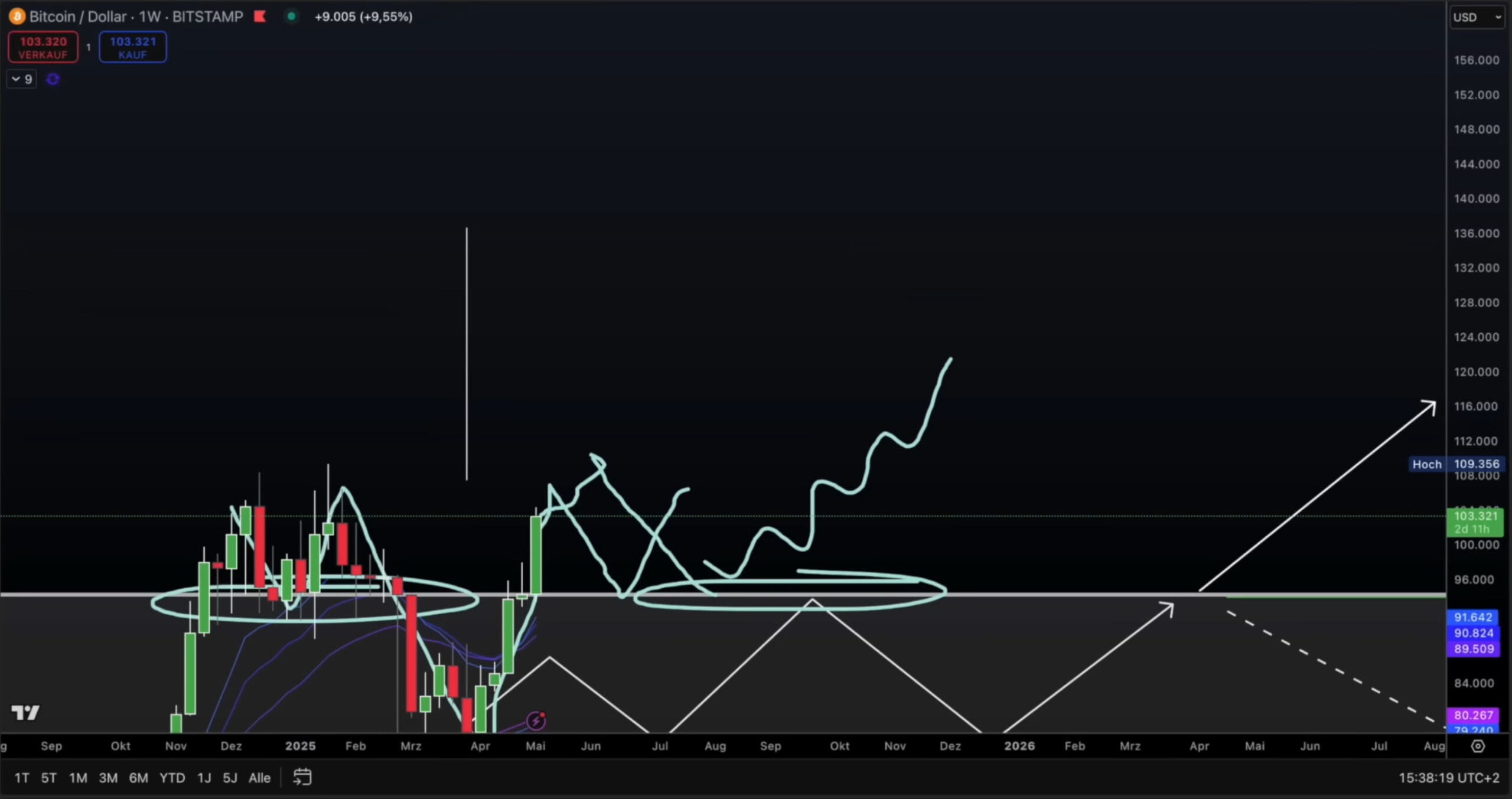Select the YTD time range
The width and height of the screenshot is (1512, 799).
(x=172, y=778)
